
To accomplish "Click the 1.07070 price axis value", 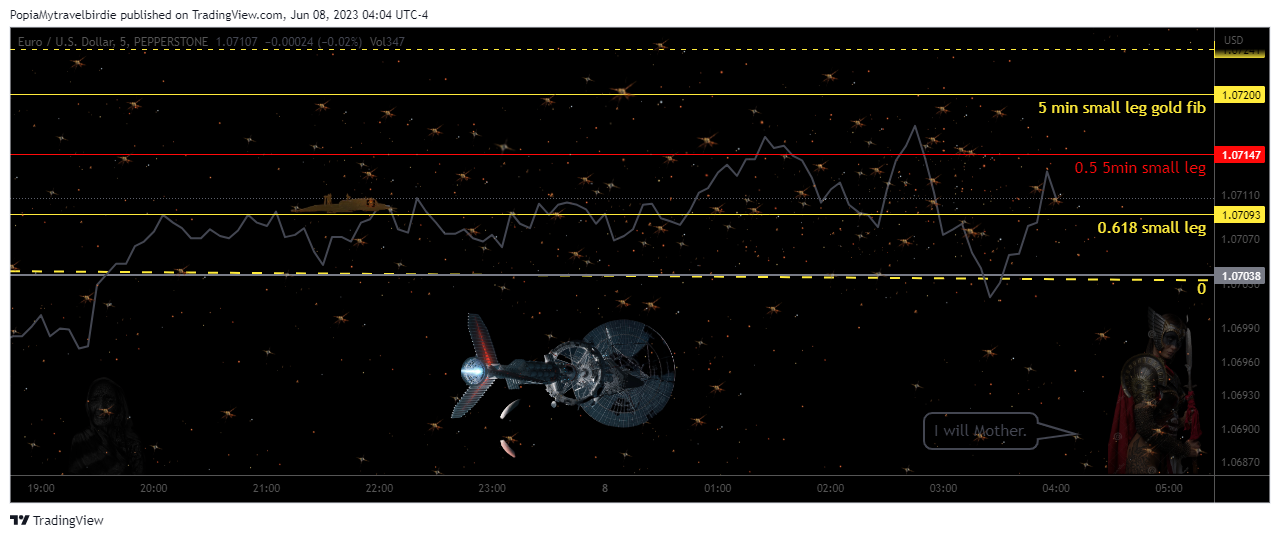I will coord(1240,238).
